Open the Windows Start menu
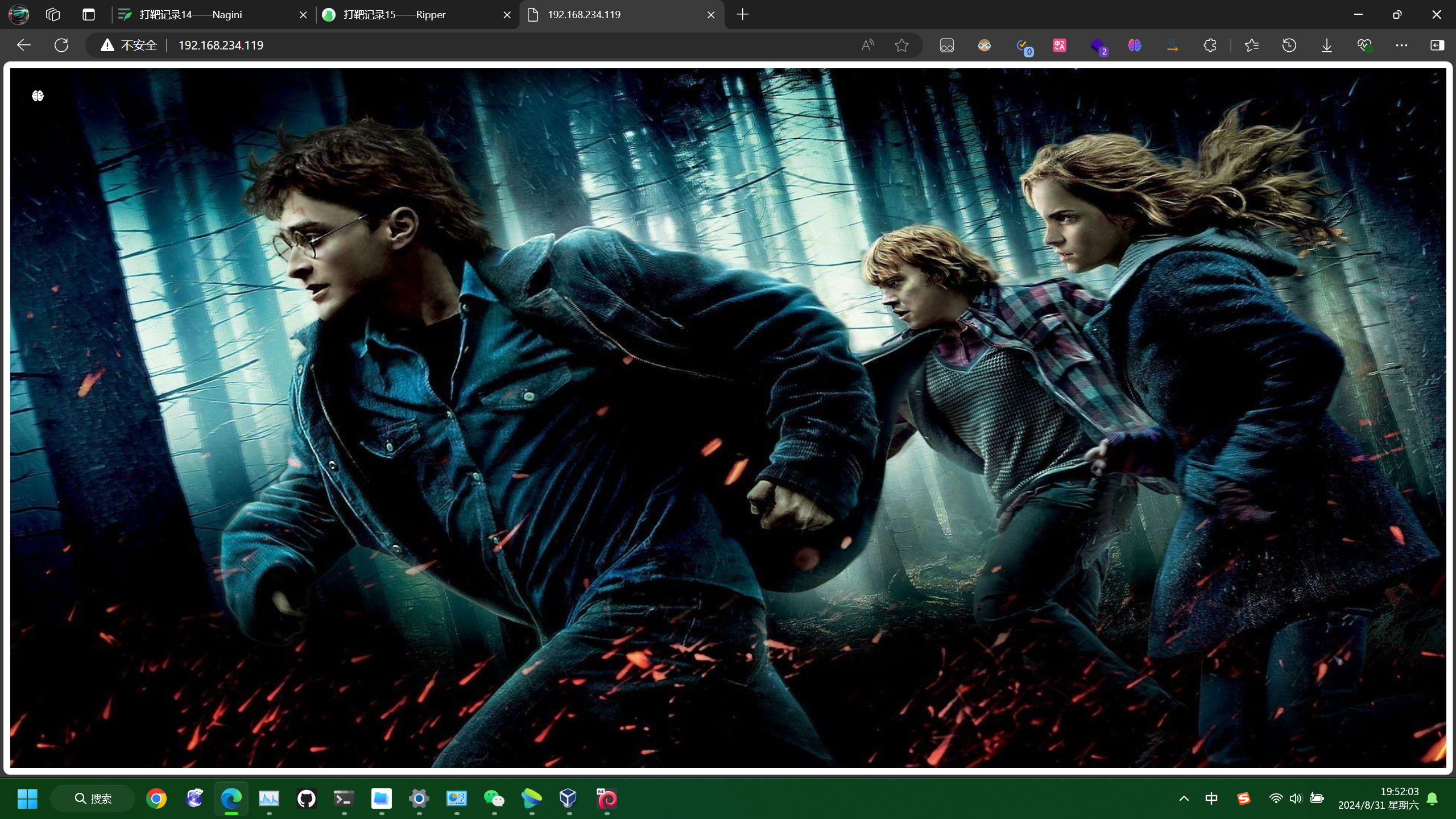This screenshot has height=819, width=1456. 27,799
